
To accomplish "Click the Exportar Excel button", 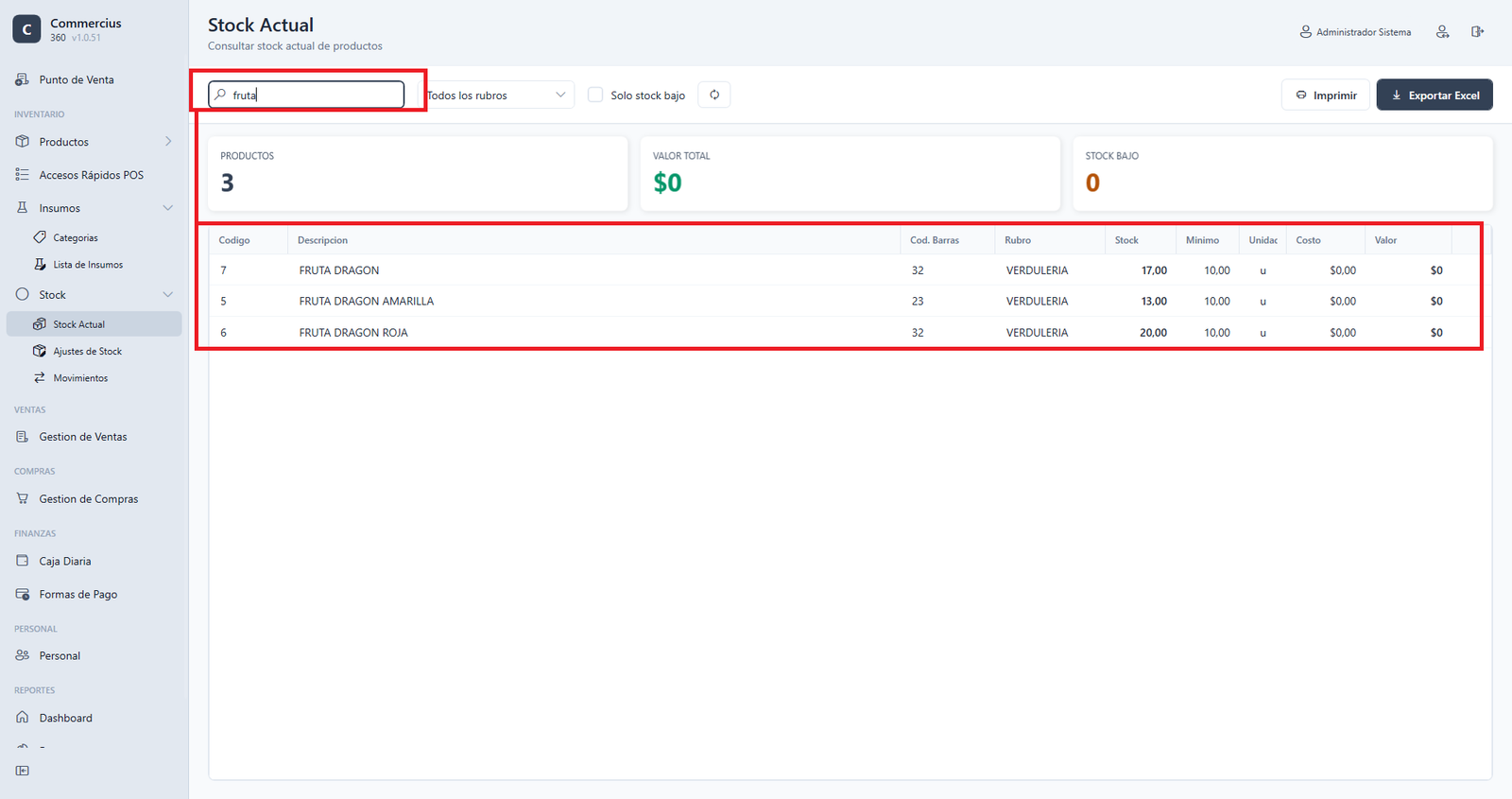I will (x=1435, y=95).
